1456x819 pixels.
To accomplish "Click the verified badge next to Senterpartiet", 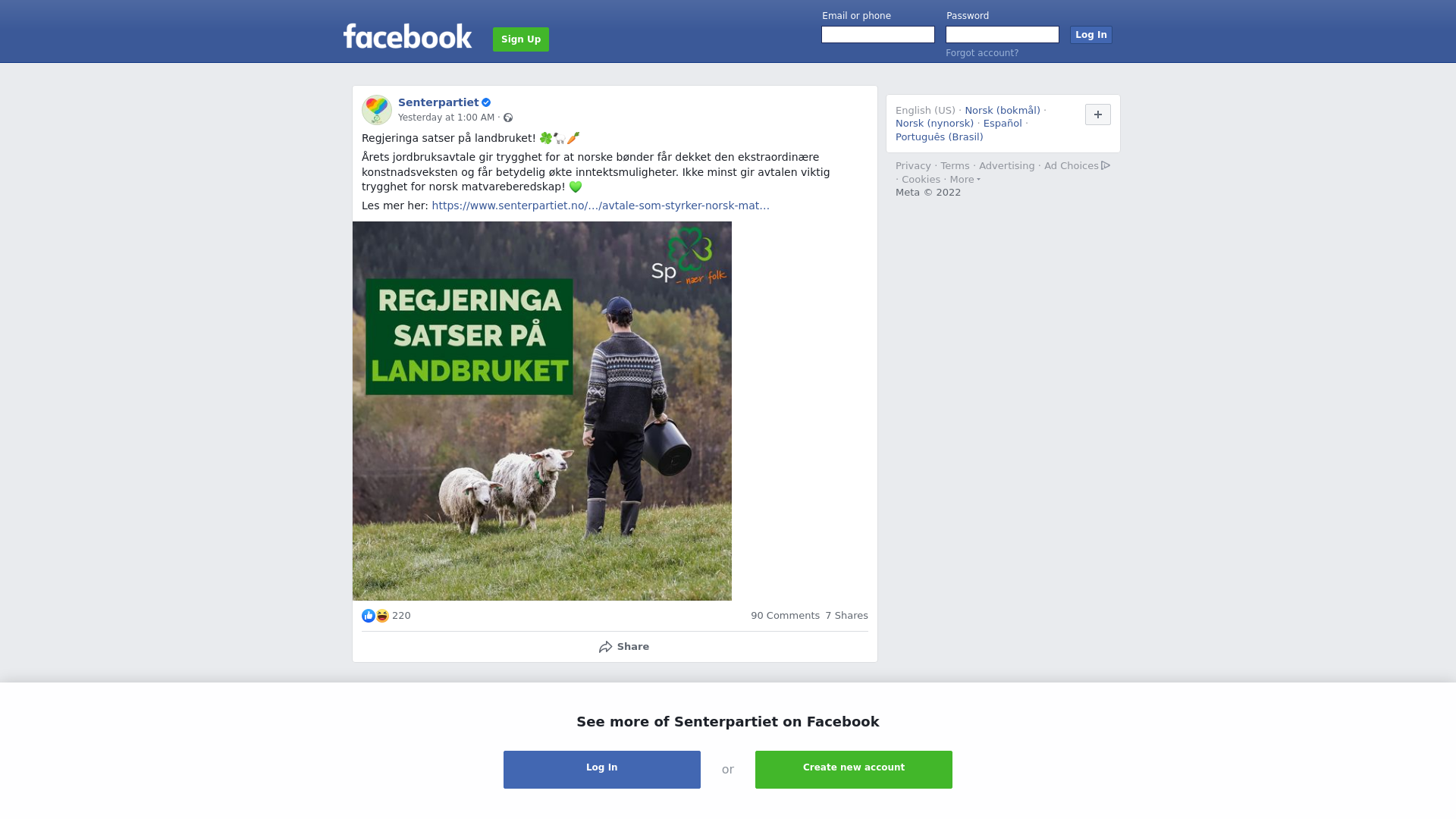I will pos(486,102).
